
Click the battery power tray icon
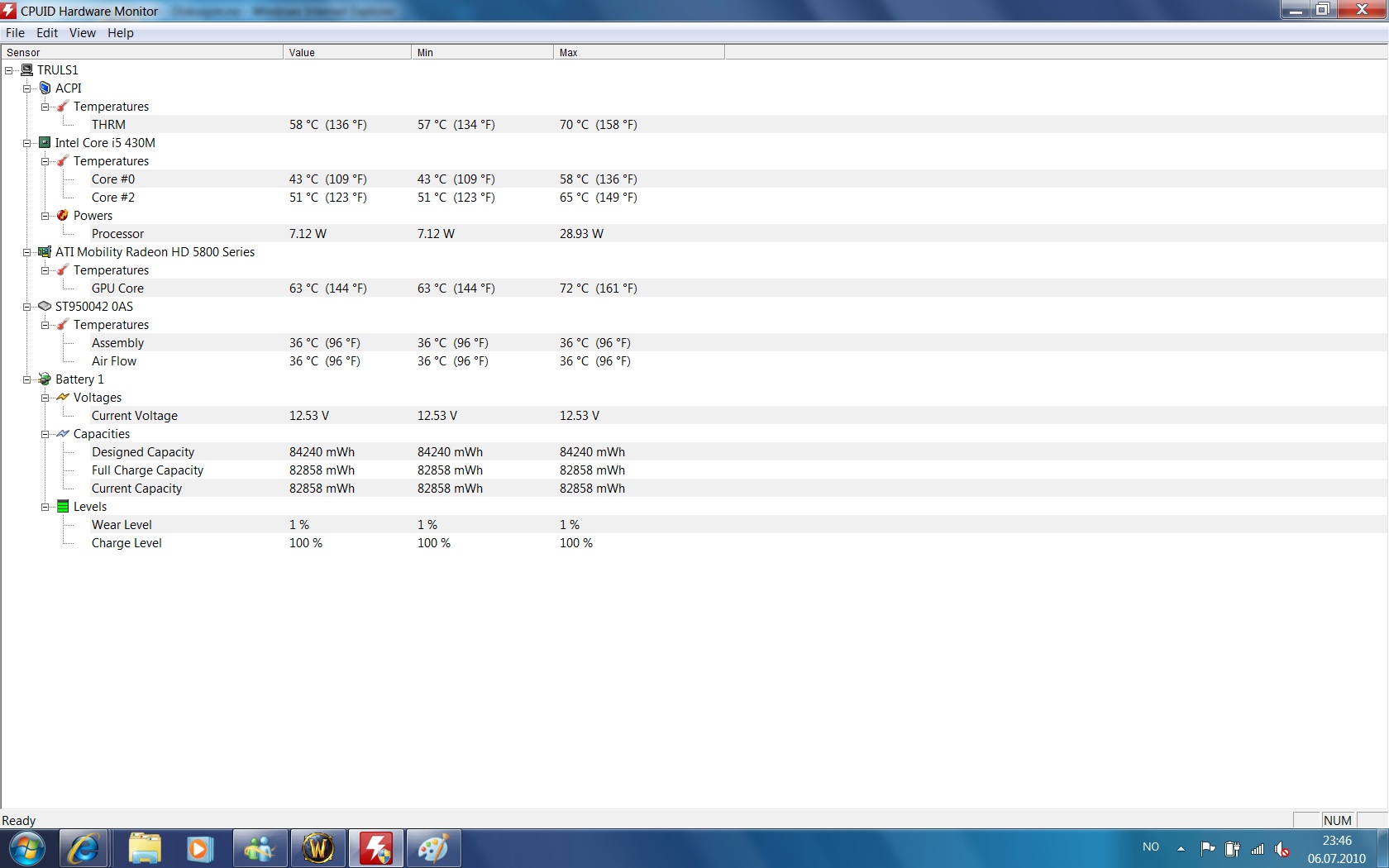[x=1233, y=848]
